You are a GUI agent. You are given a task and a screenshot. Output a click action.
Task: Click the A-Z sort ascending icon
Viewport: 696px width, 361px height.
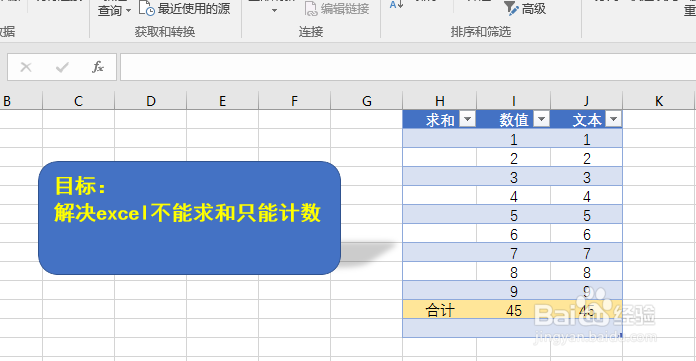[396, 5]
